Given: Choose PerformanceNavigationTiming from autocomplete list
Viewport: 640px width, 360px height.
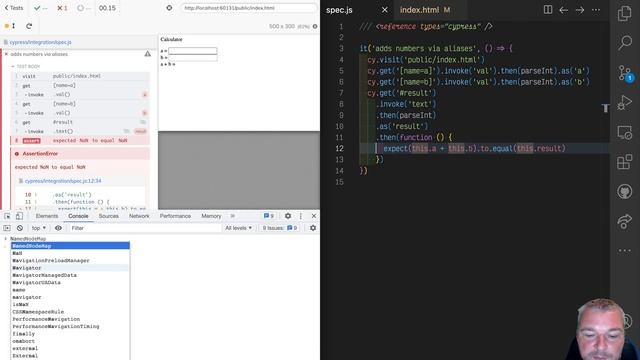Looking at the screenshot, I should [70, 327].
